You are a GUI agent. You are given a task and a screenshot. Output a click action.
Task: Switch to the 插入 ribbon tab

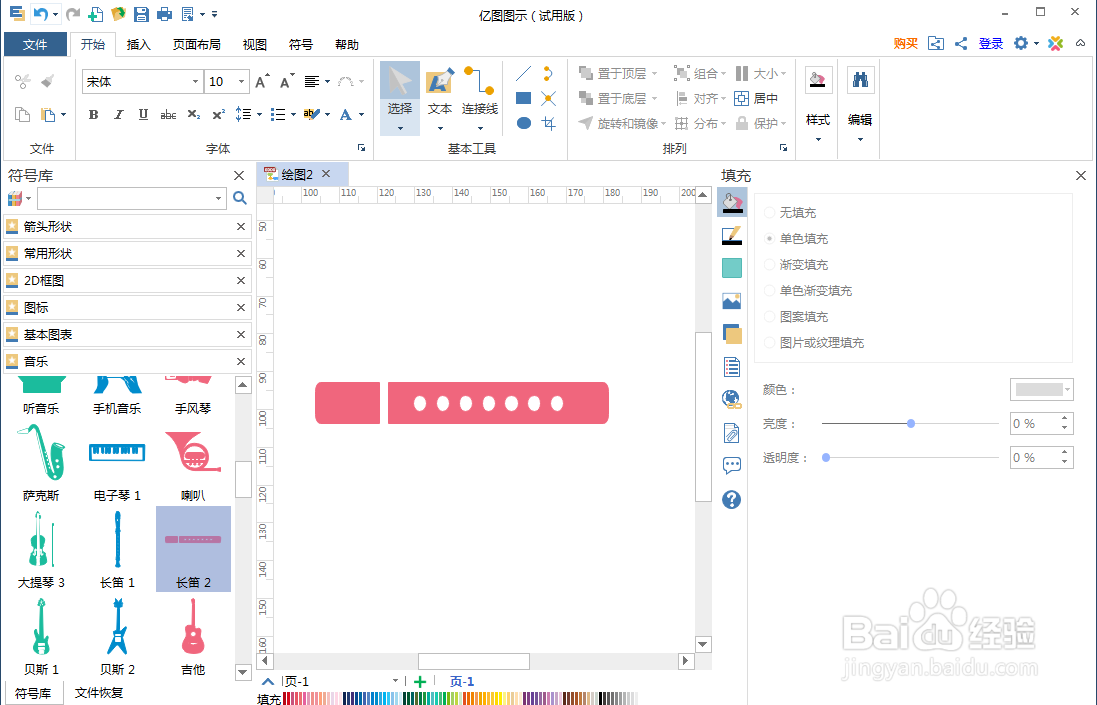point(138,44)
